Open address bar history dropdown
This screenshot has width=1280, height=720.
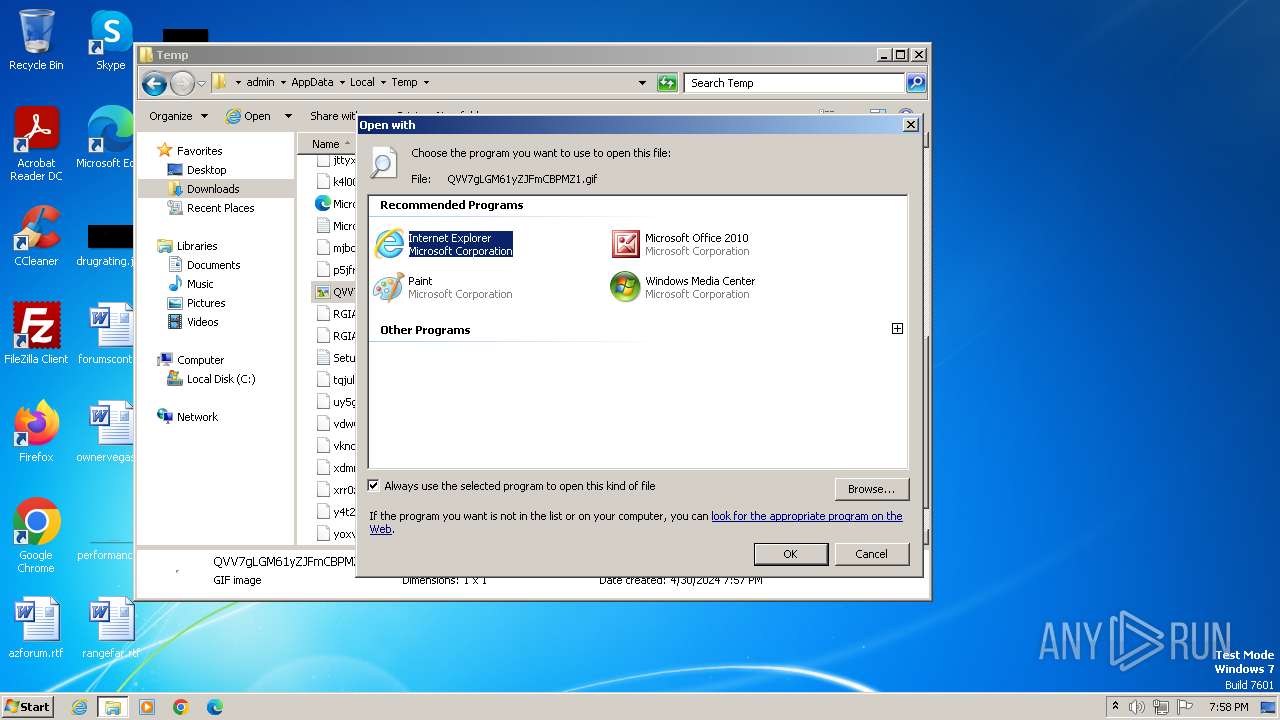[x=642, y=83]
